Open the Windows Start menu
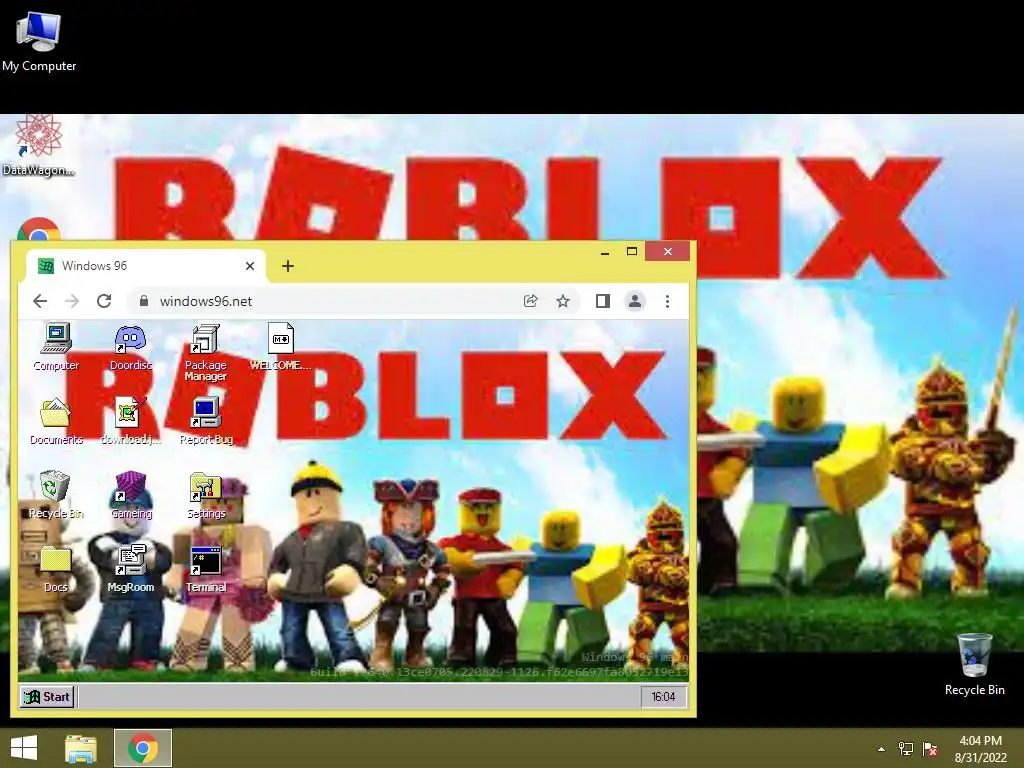The image size is (1024, 768). click(24, 748)
